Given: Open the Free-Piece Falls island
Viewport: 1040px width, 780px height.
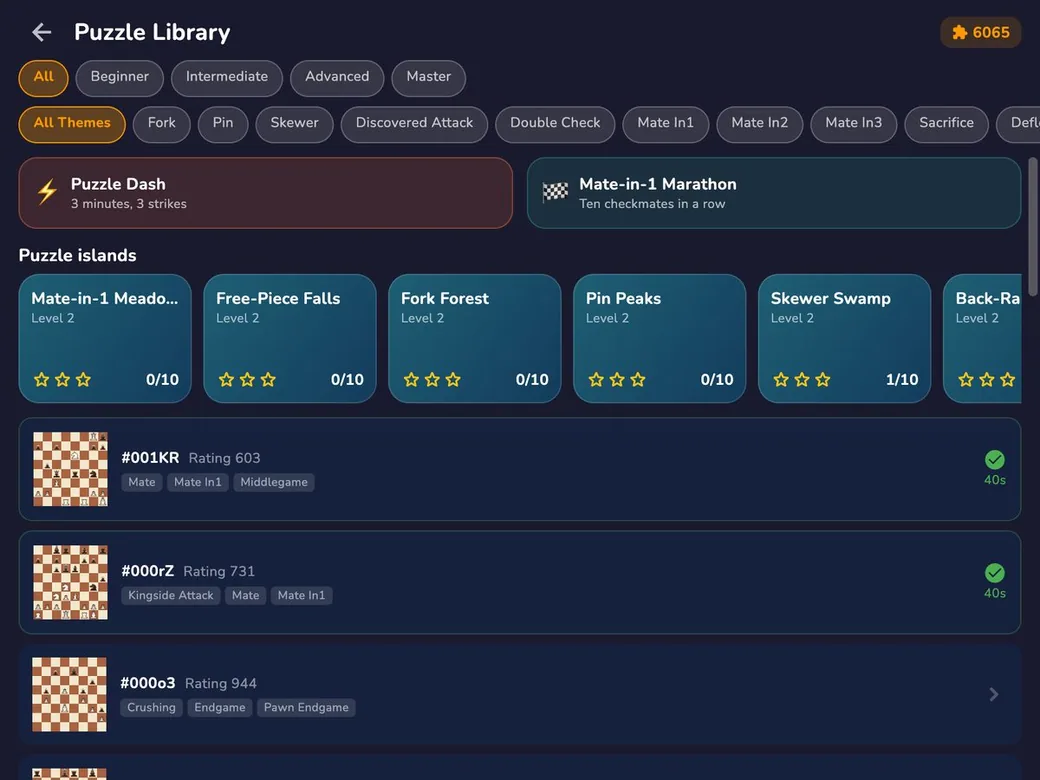Looking at the screenshot, I should (x=290, y=338).
